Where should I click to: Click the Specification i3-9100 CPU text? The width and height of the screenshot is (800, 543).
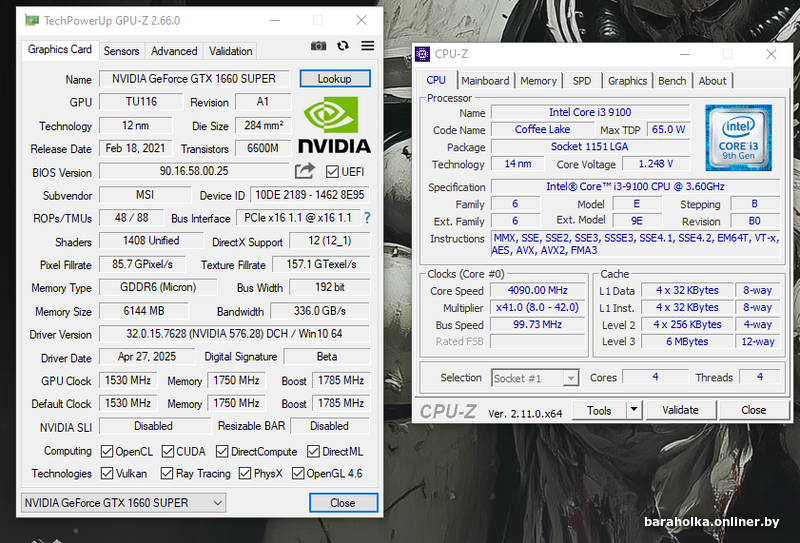(635, 186)
